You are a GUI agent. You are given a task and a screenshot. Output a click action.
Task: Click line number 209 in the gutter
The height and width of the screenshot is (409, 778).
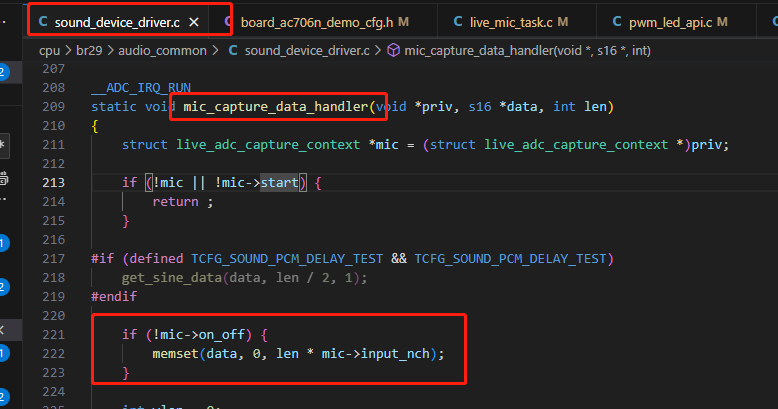tap(54, 107)
